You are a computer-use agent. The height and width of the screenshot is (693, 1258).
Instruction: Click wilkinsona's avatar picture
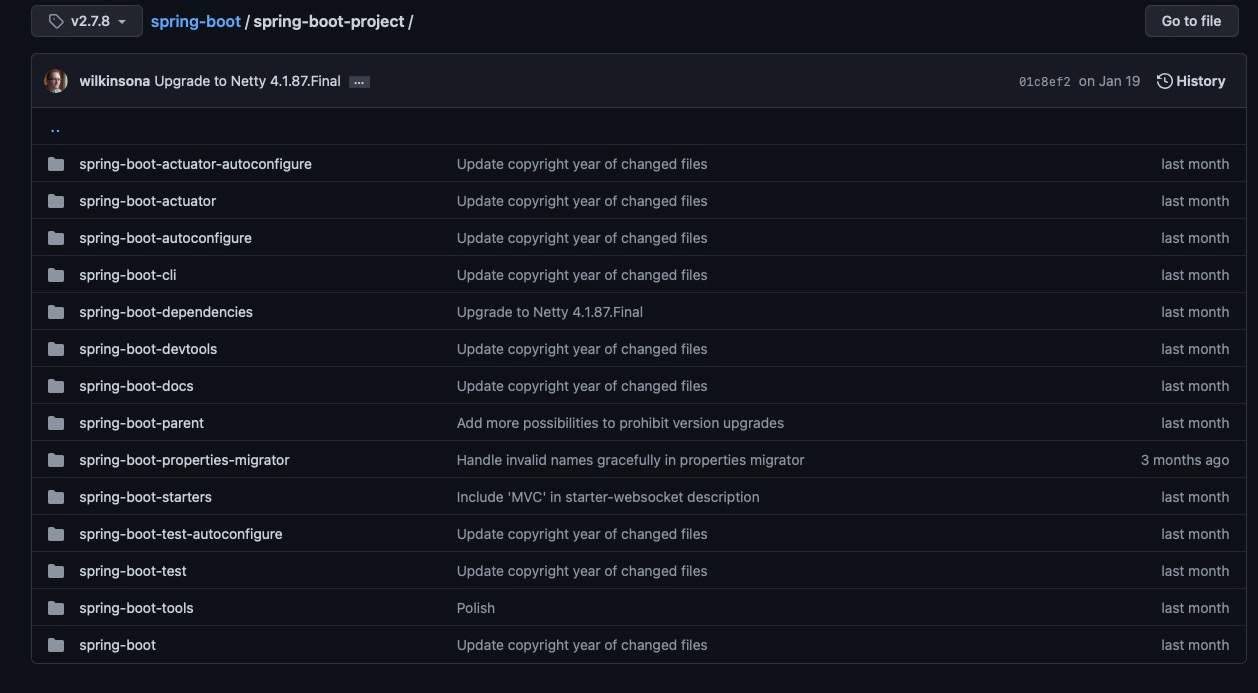tap(56, 81)
